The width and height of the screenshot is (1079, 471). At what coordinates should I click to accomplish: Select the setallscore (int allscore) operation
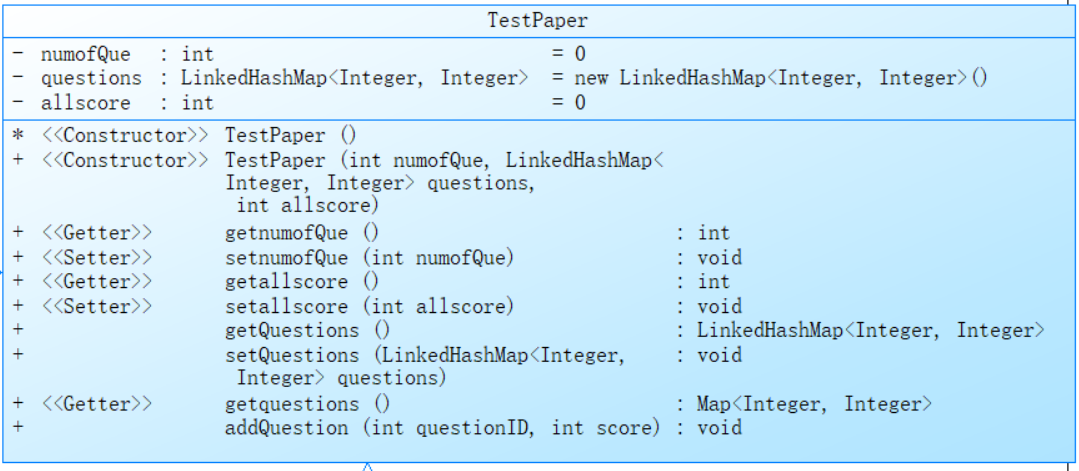(x=369, y=306)
